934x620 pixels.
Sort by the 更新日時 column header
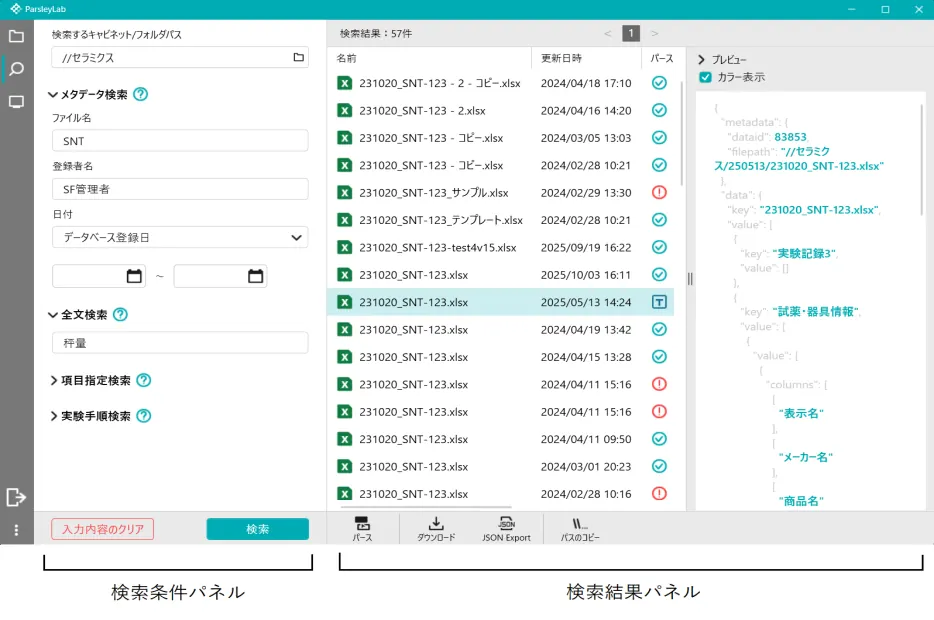point(561,58)
